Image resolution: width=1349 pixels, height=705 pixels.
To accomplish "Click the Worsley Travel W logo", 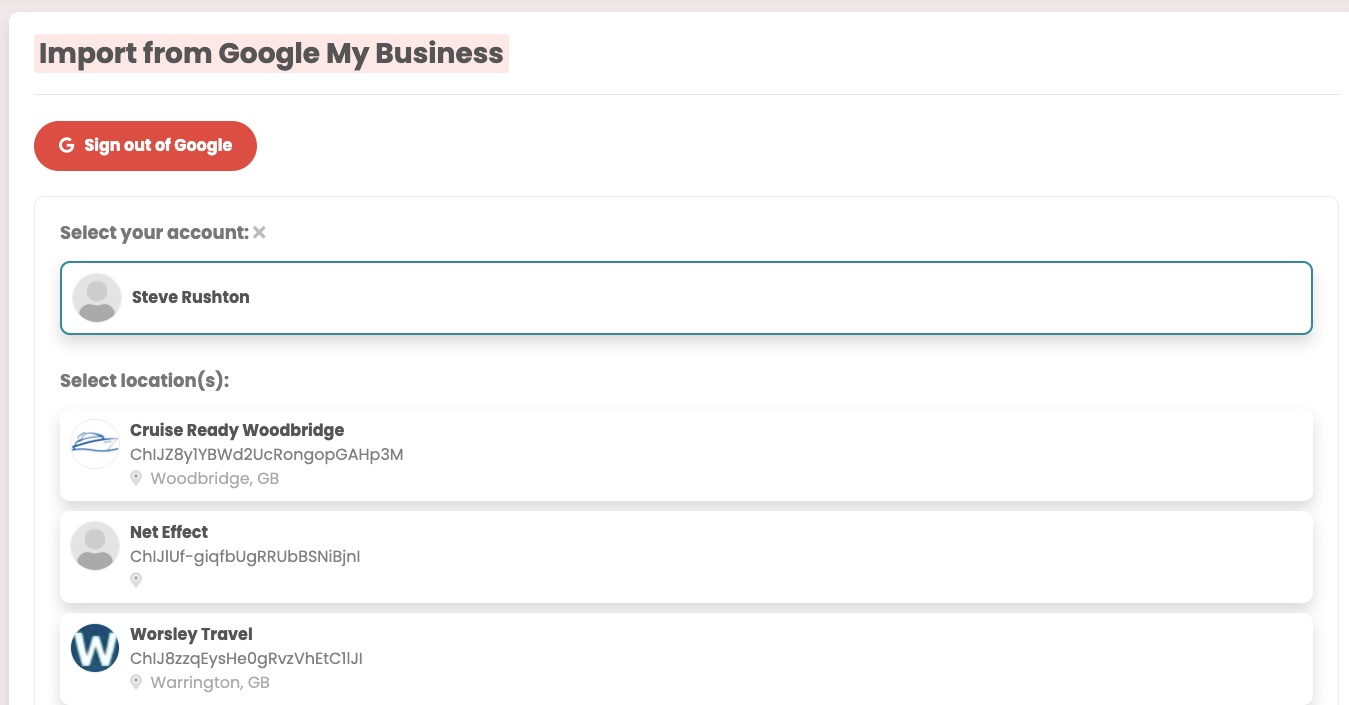I will tap(95, 648).
